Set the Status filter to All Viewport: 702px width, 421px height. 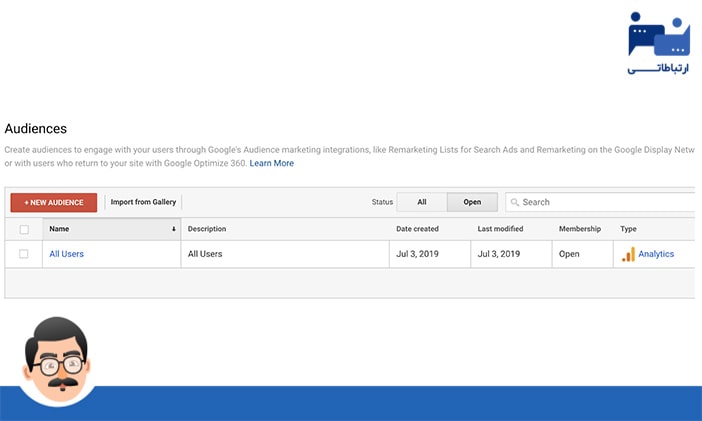coord(422,202)
